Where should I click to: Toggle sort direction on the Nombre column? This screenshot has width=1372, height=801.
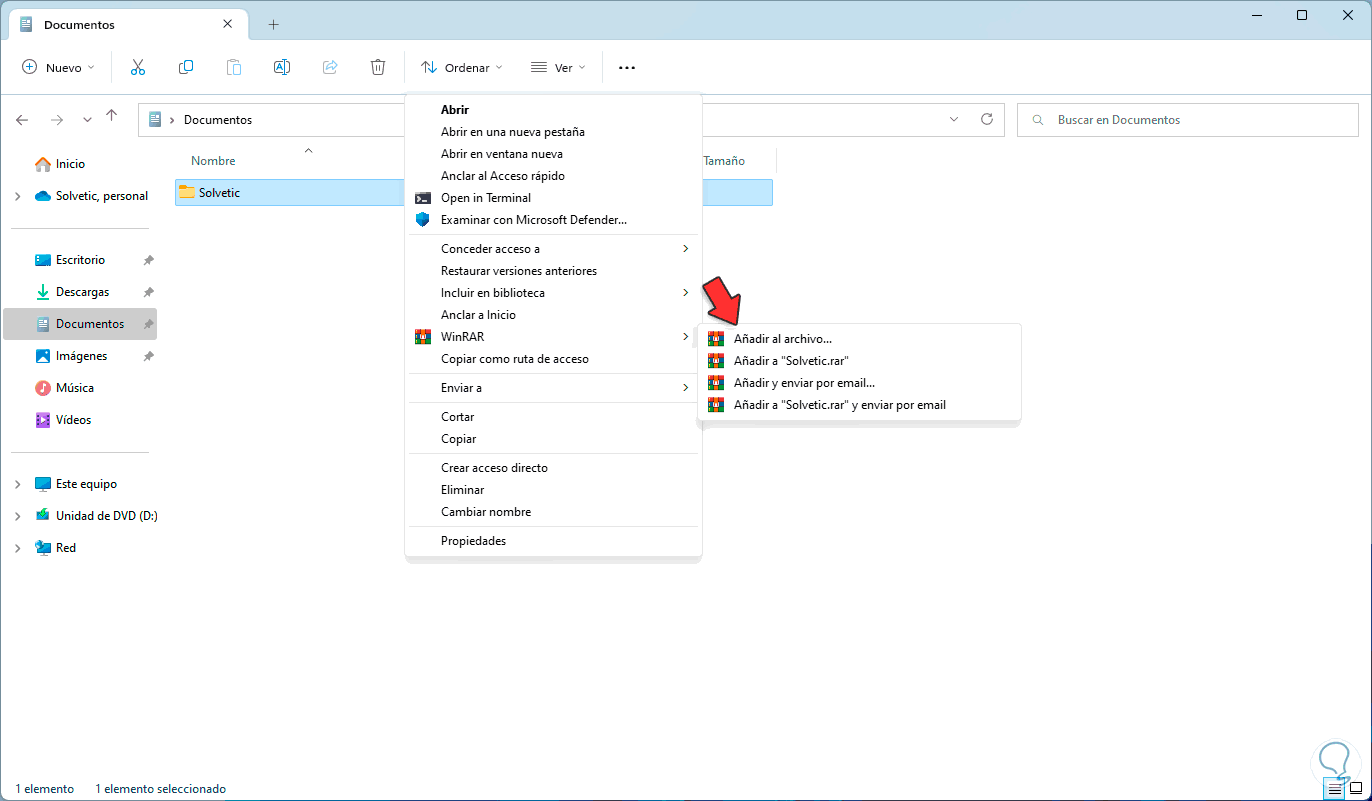213,160
